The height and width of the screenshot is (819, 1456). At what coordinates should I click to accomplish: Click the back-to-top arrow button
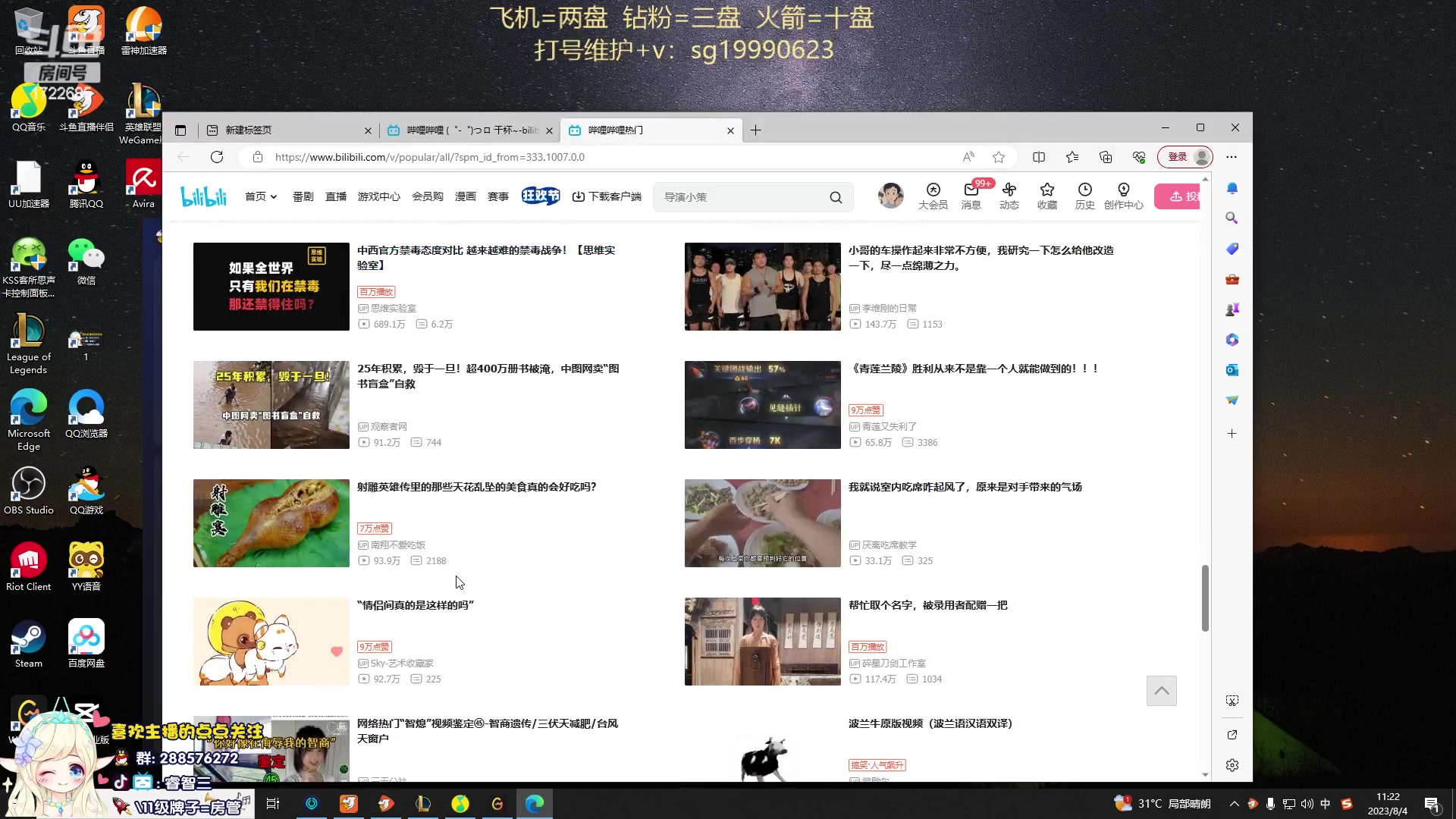point(1162,691)
